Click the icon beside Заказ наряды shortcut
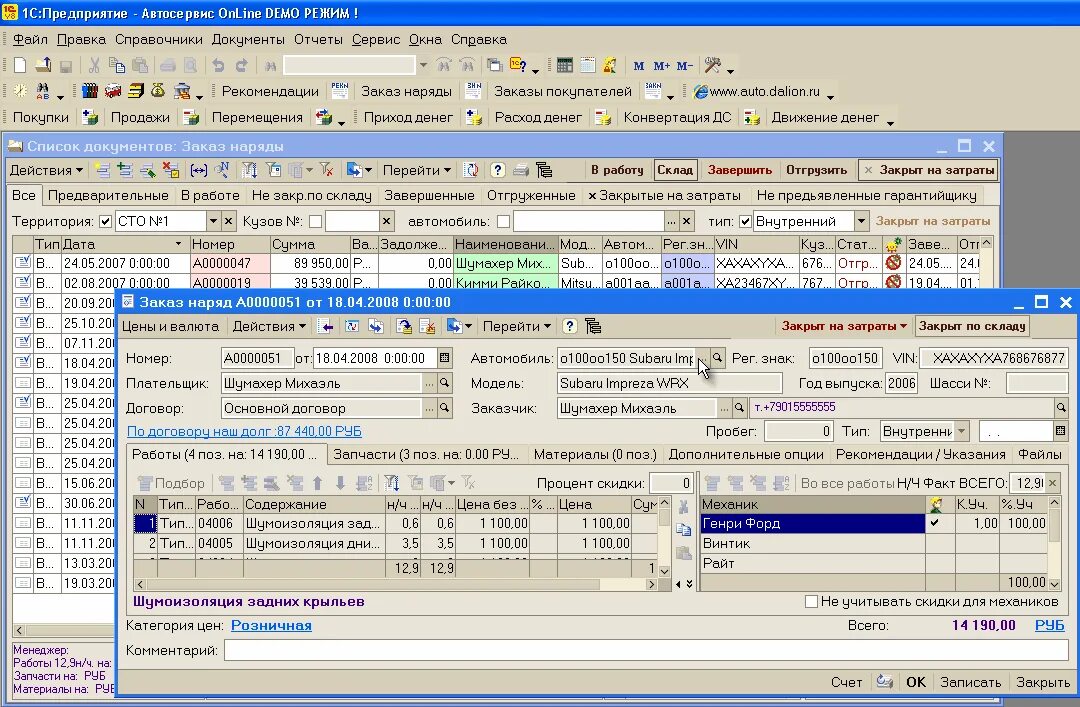Image resolution: width=1080 pixels, height=707 pixels. (474, 91)
